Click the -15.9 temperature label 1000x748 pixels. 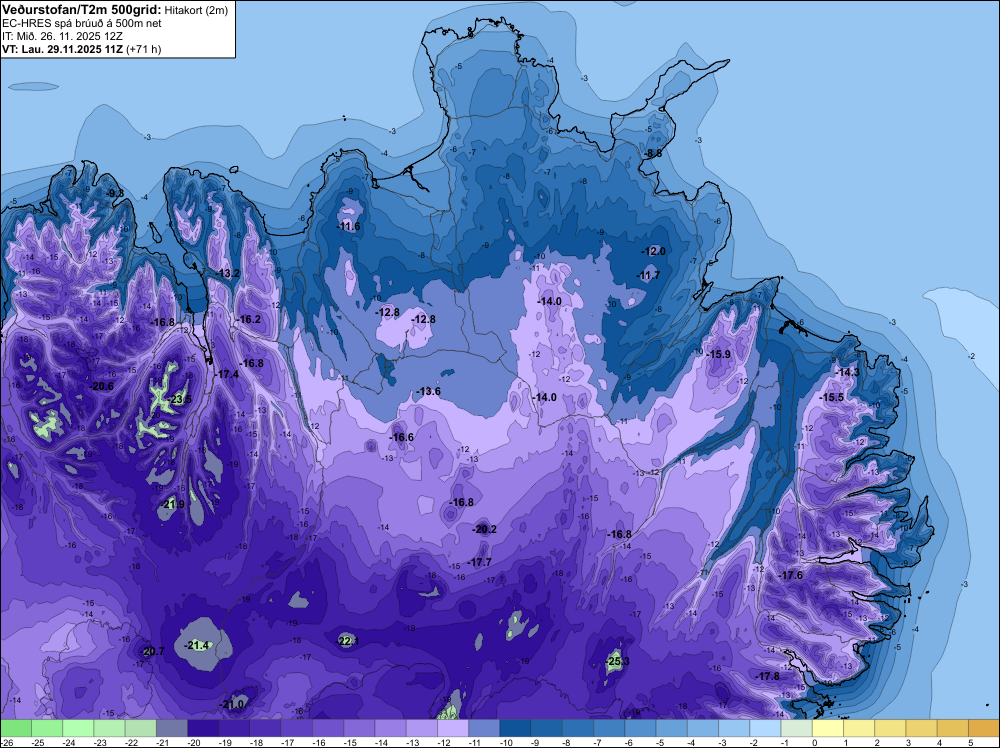[719, 354]
